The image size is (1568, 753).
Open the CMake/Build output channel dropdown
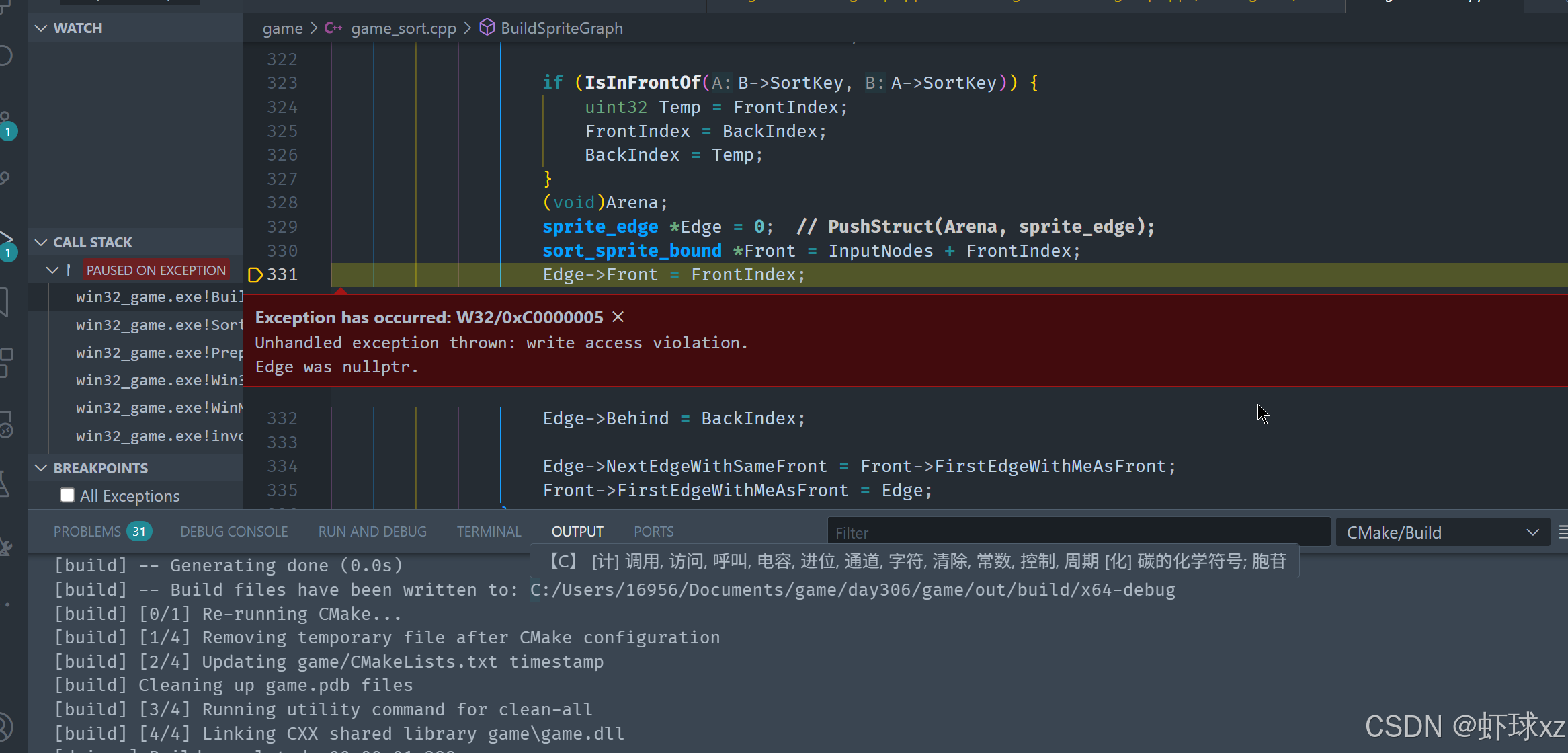point(1442,532)
